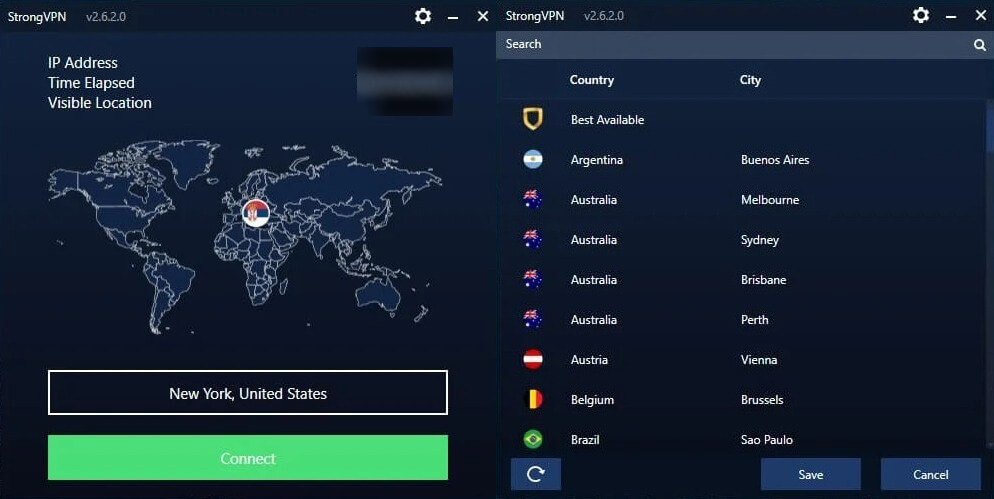
Task: Click the IP Address label
Action: pos(82,63)
